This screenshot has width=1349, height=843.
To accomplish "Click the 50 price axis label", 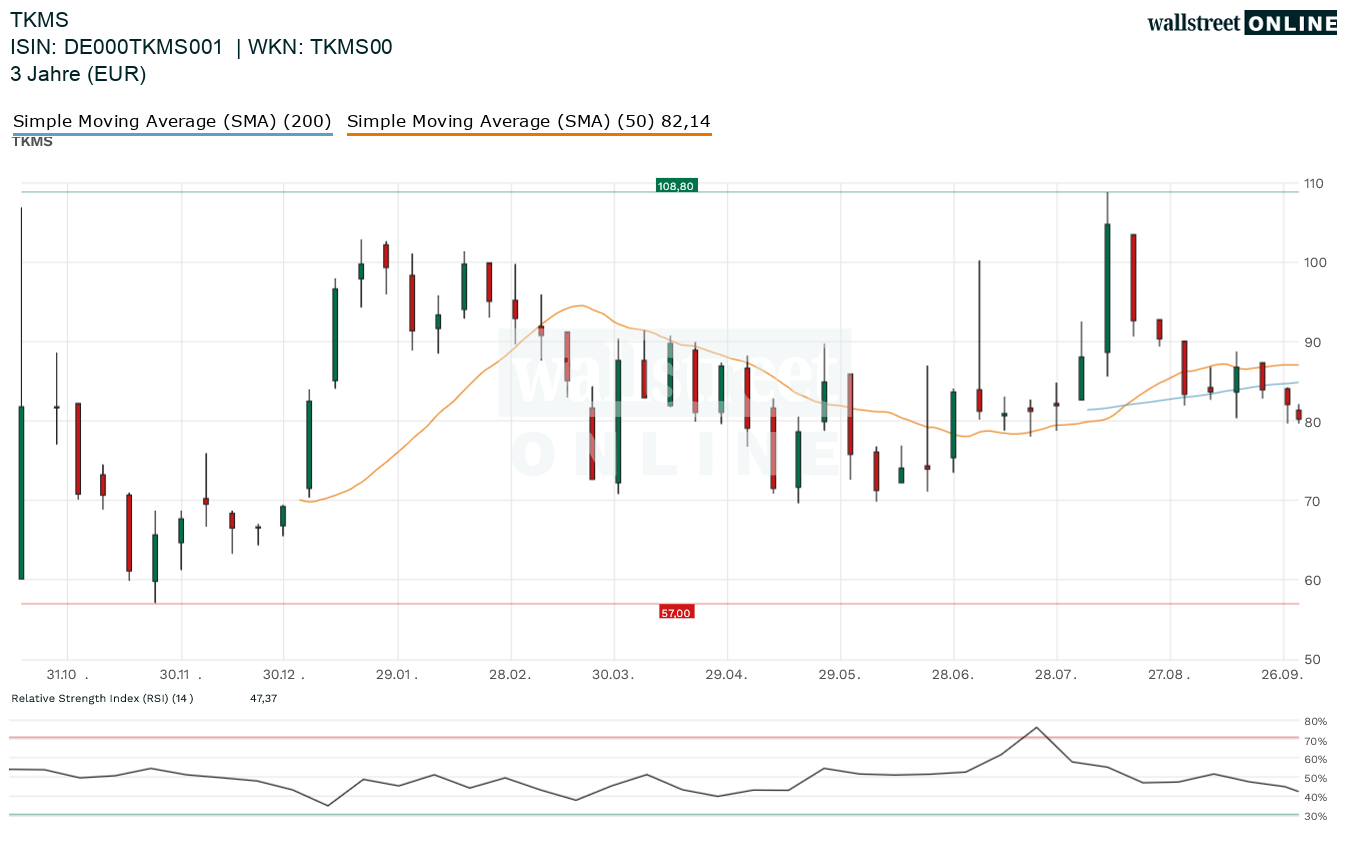I will click(x=1311, y=660).
